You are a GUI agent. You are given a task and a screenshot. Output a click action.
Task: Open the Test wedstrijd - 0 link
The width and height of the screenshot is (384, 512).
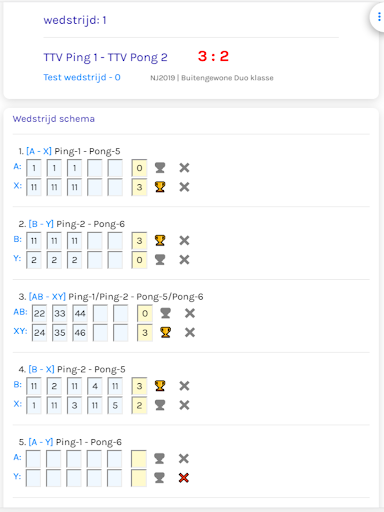point(82,77)
